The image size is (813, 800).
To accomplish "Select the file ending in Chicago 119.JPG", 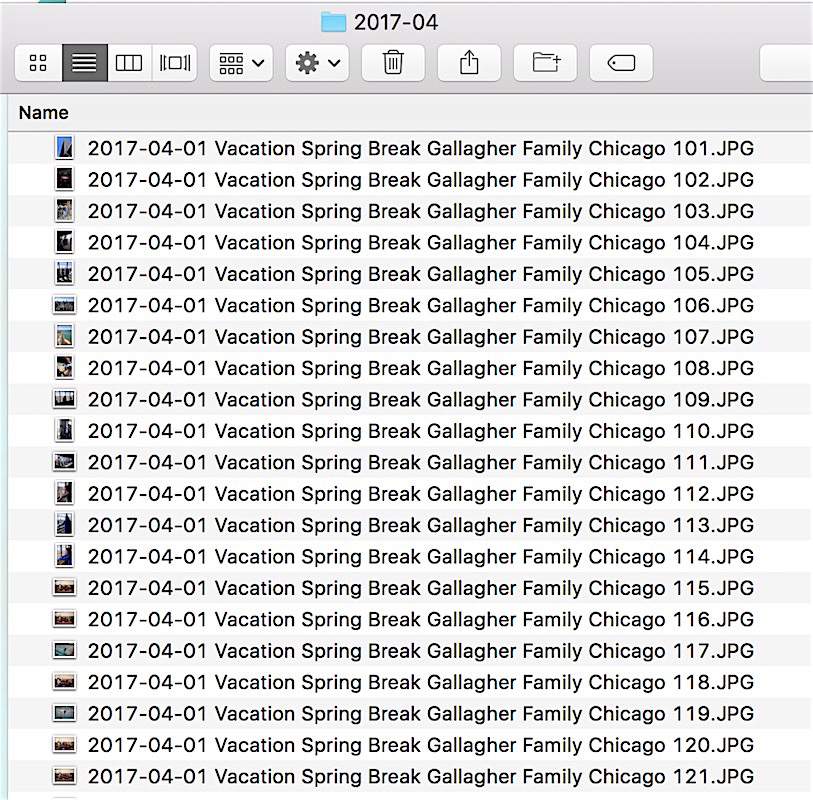I will pyautogui.click(x=410, y=713).
